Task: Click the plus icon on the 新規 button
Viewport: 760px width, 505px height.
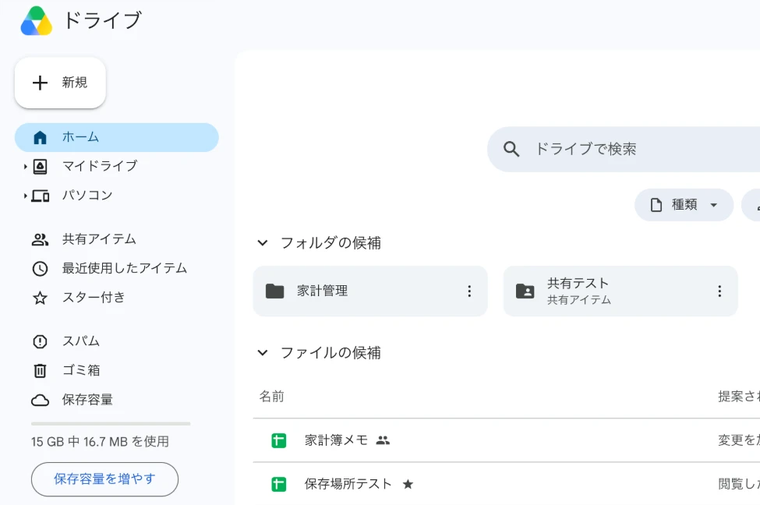Action: tap(40, 83)
